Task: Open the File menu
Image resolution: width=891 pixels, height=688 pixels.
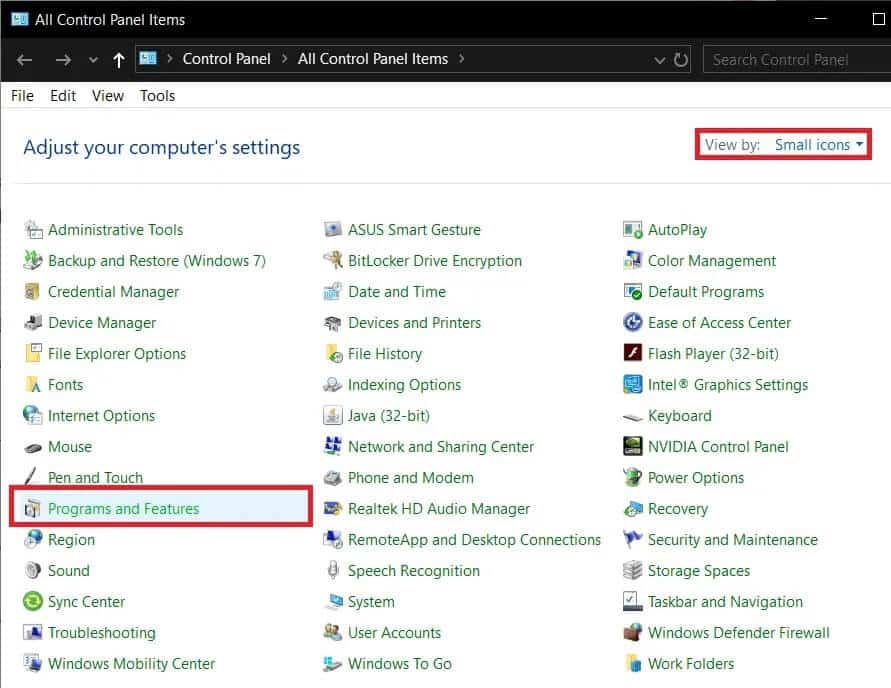Action: pyautogui.click(x=22, y=95)
